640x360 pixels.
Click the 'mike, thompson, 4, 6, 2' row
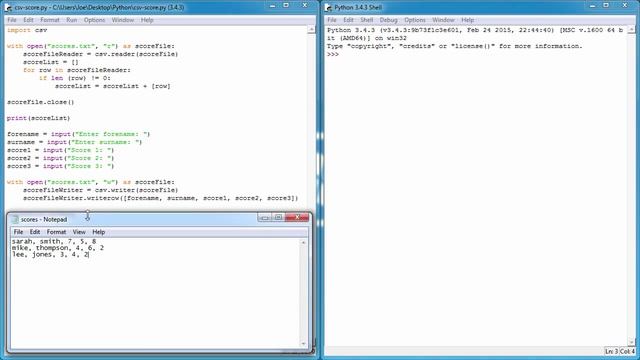point(58,248)
